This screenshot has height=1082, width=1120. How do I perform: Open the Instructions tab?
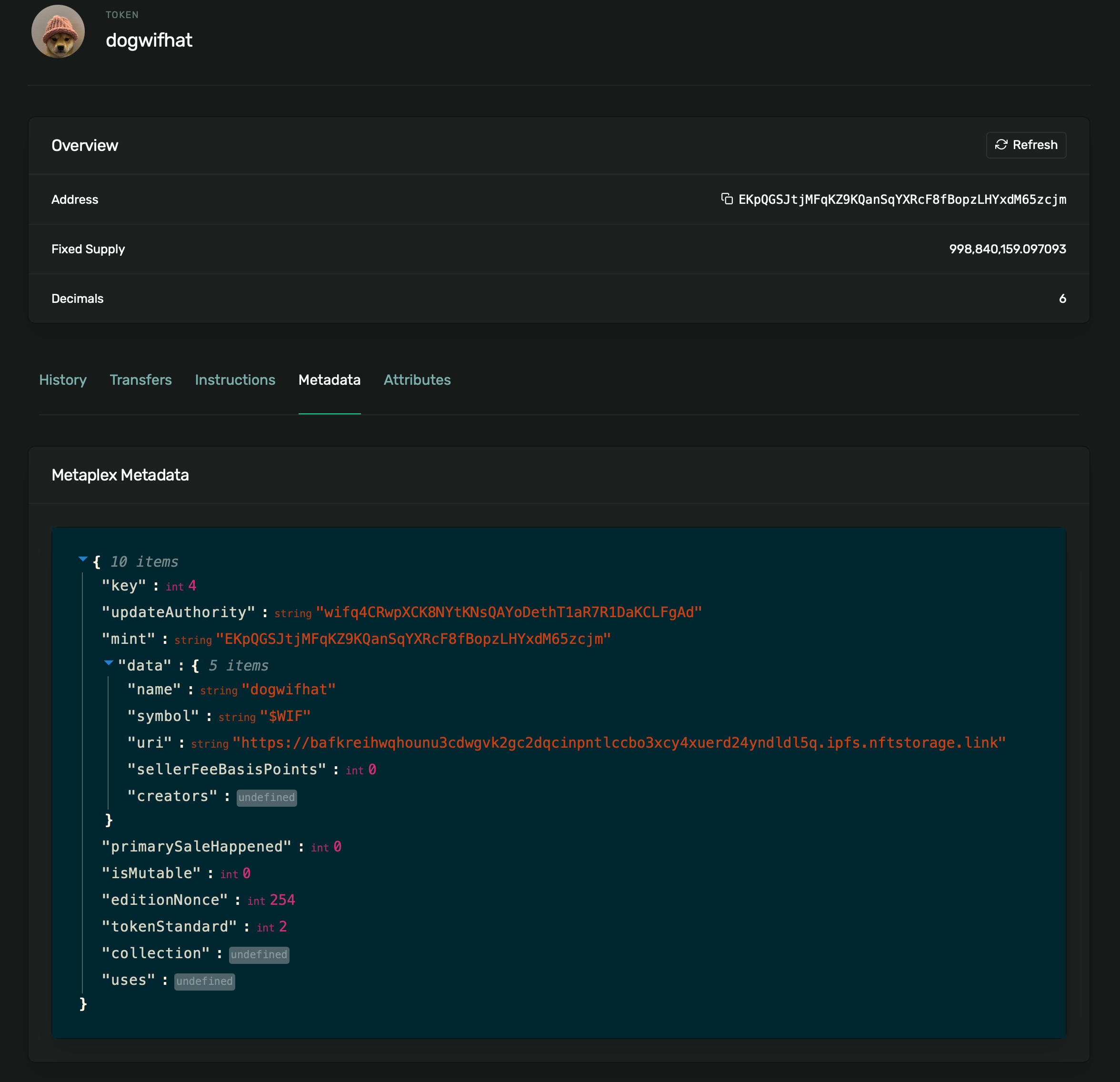235,380
